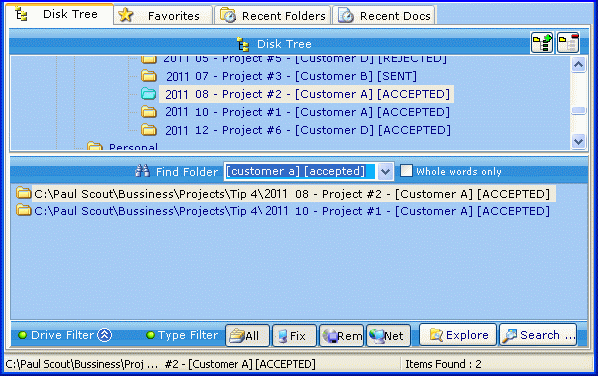Open the Favorites tab
The image size is (598, 376).
[x=163, y=15]
